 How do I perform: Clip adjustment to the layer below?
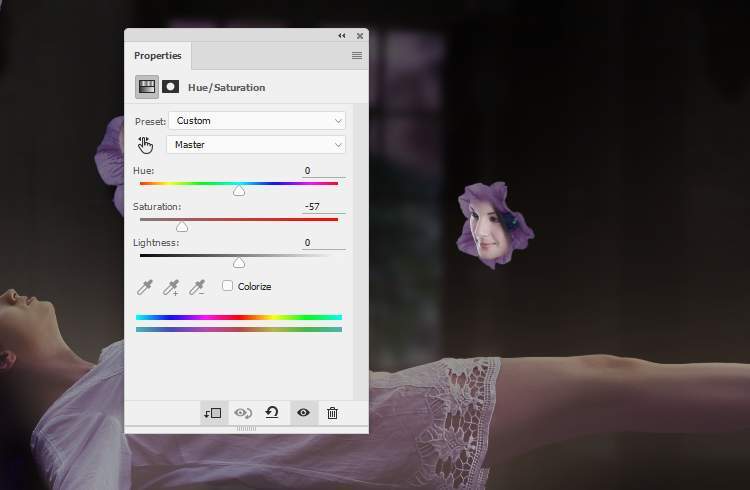click(x=213, y=413)
